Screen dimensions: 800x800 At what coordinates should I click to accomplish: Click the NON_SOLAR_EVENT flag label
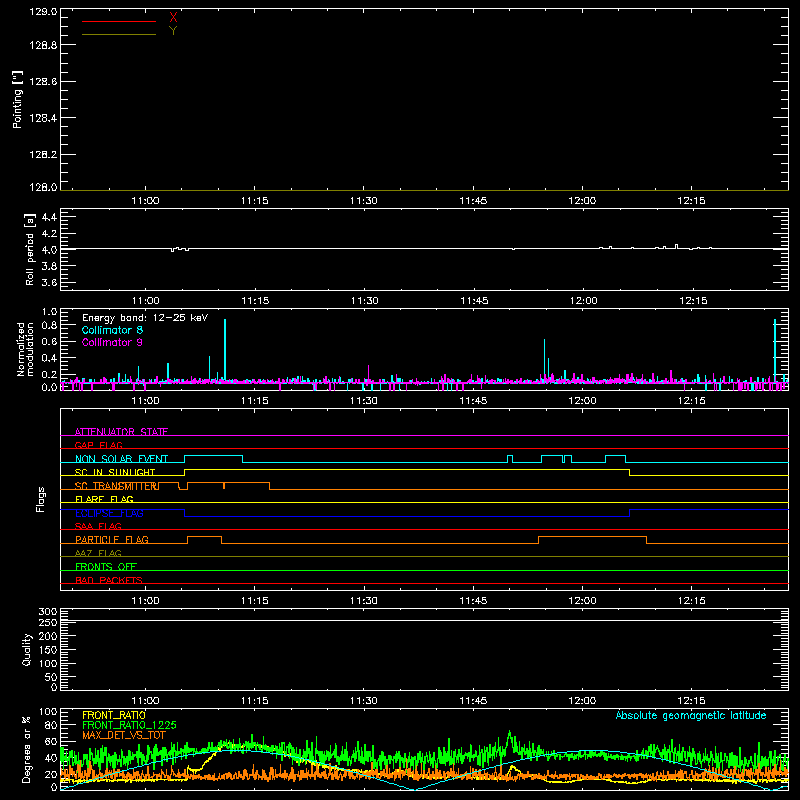(x=121, y=459)
